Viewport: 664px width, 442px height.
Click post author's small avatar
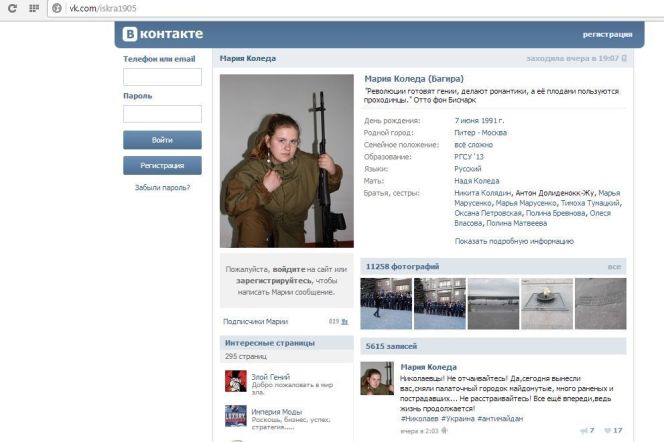(376, 378)
